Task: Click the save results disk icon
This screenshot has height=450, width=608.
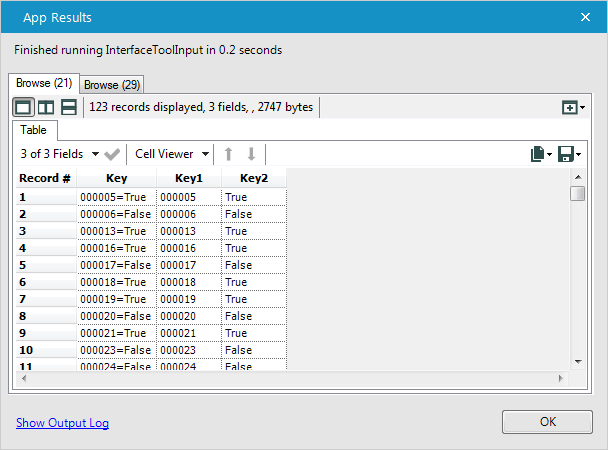Action: point(568,154)
